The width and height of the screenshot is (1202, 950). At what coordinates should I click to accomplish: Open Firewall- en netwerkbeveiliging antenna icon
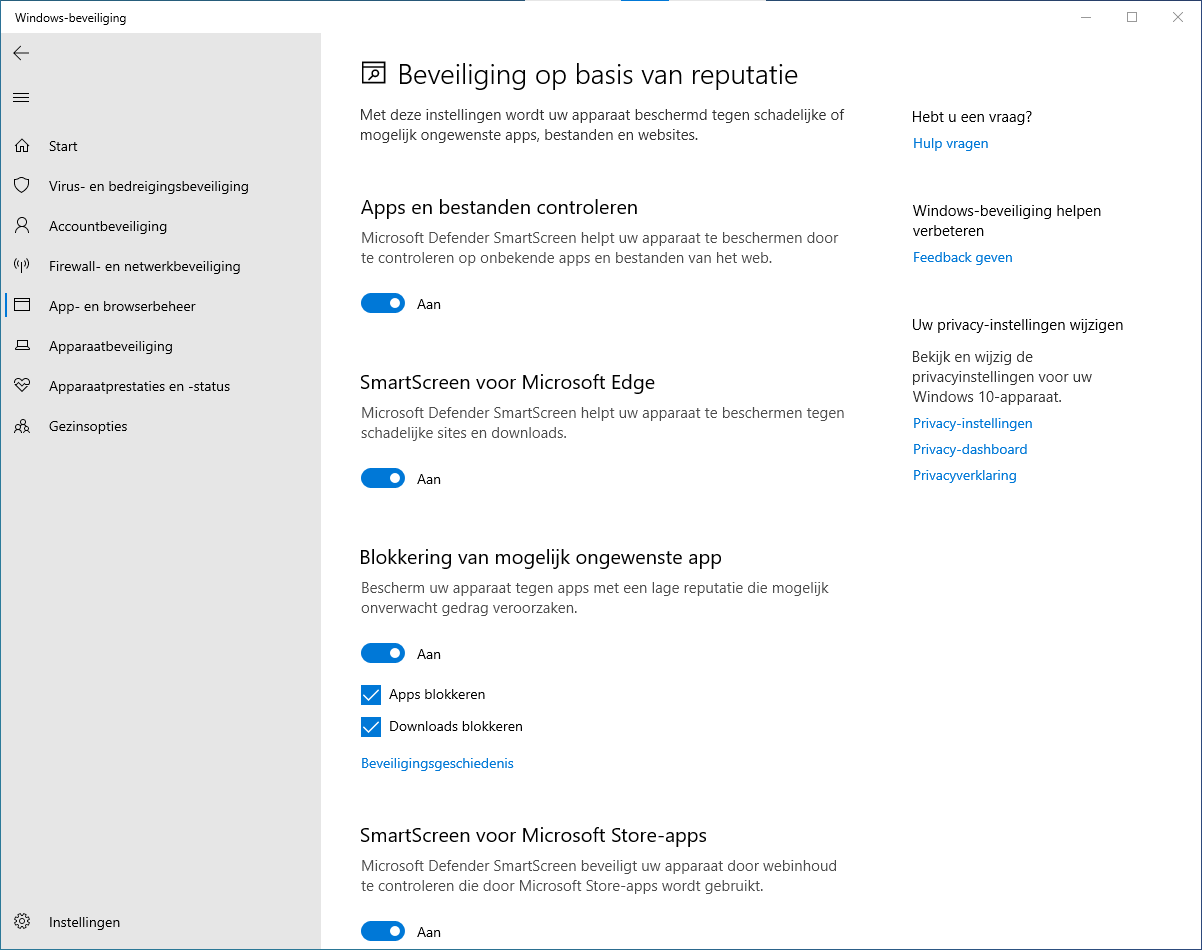[22, 266]
